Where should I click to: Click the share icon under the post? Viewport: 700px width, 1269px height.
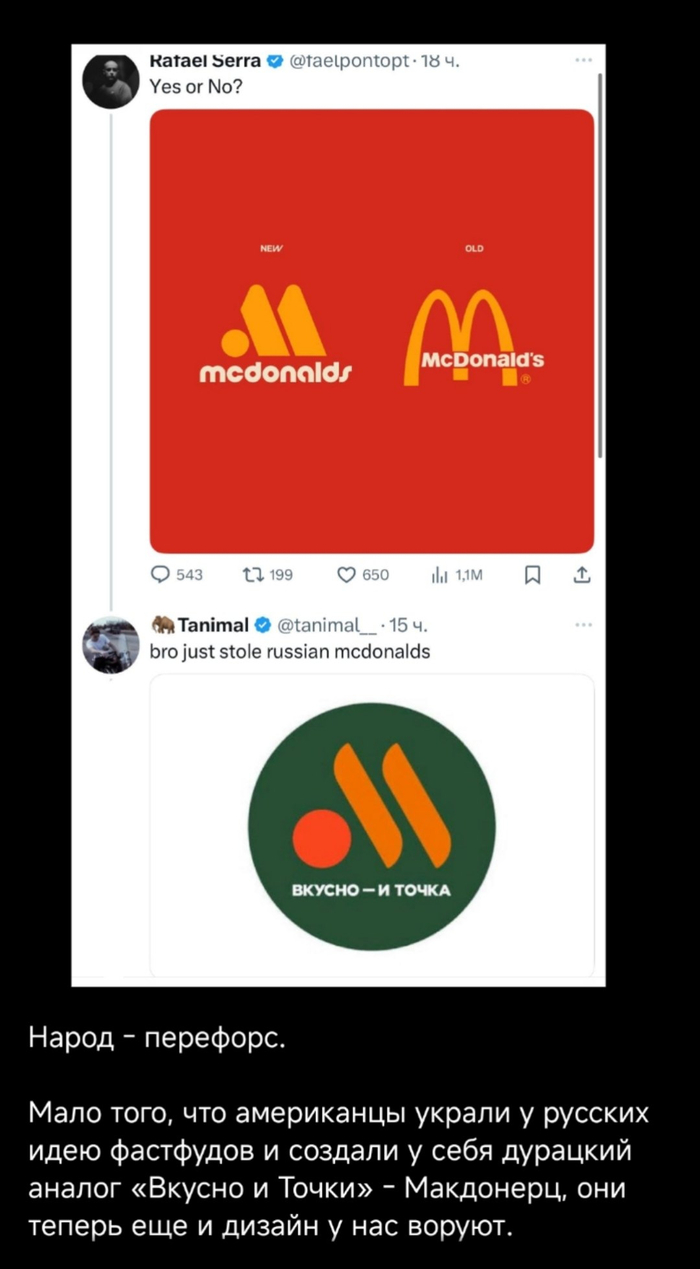[584, 574]
